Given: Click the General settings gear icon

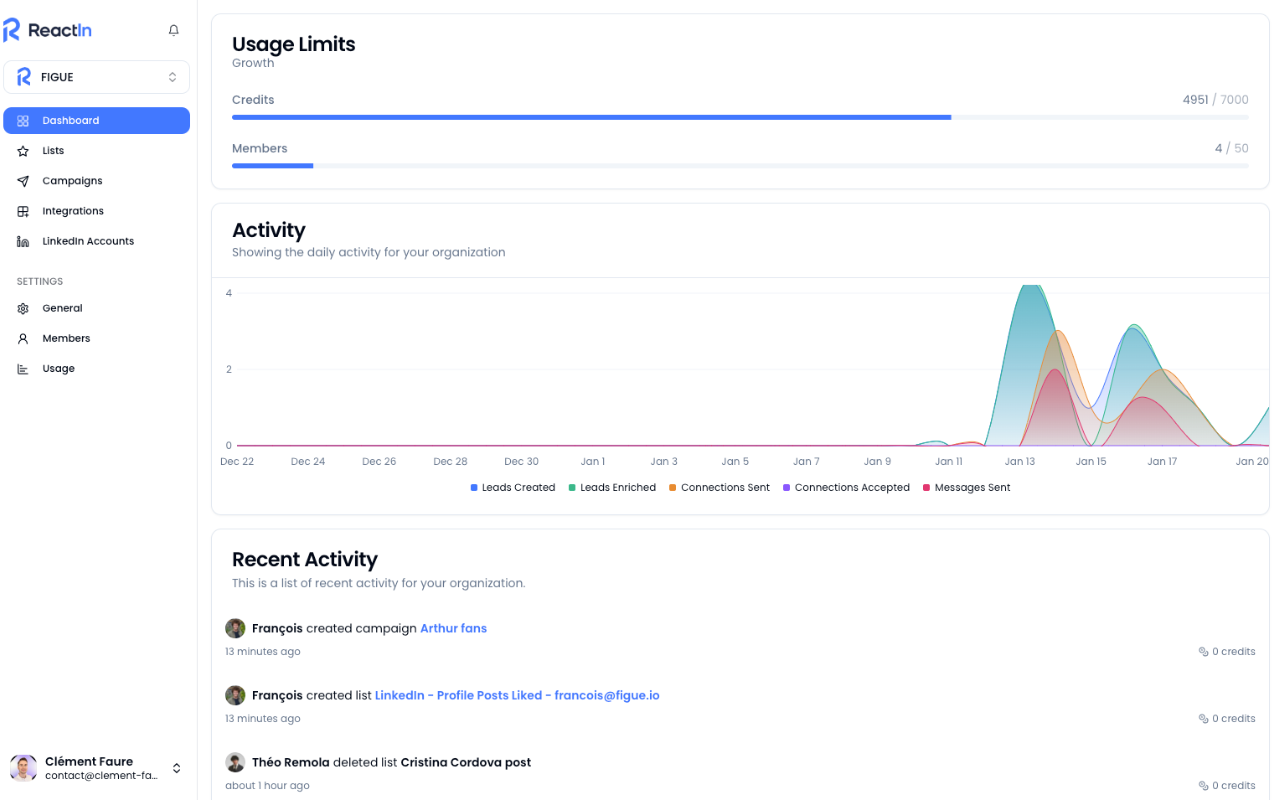Looking at the screenshot, I should (23, 309).
